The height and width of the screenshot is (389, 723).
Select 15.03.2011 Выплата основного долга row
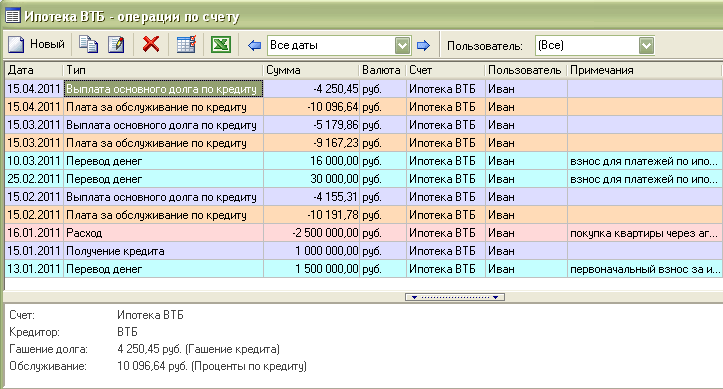pyautogui.click(x=363, y=125)
